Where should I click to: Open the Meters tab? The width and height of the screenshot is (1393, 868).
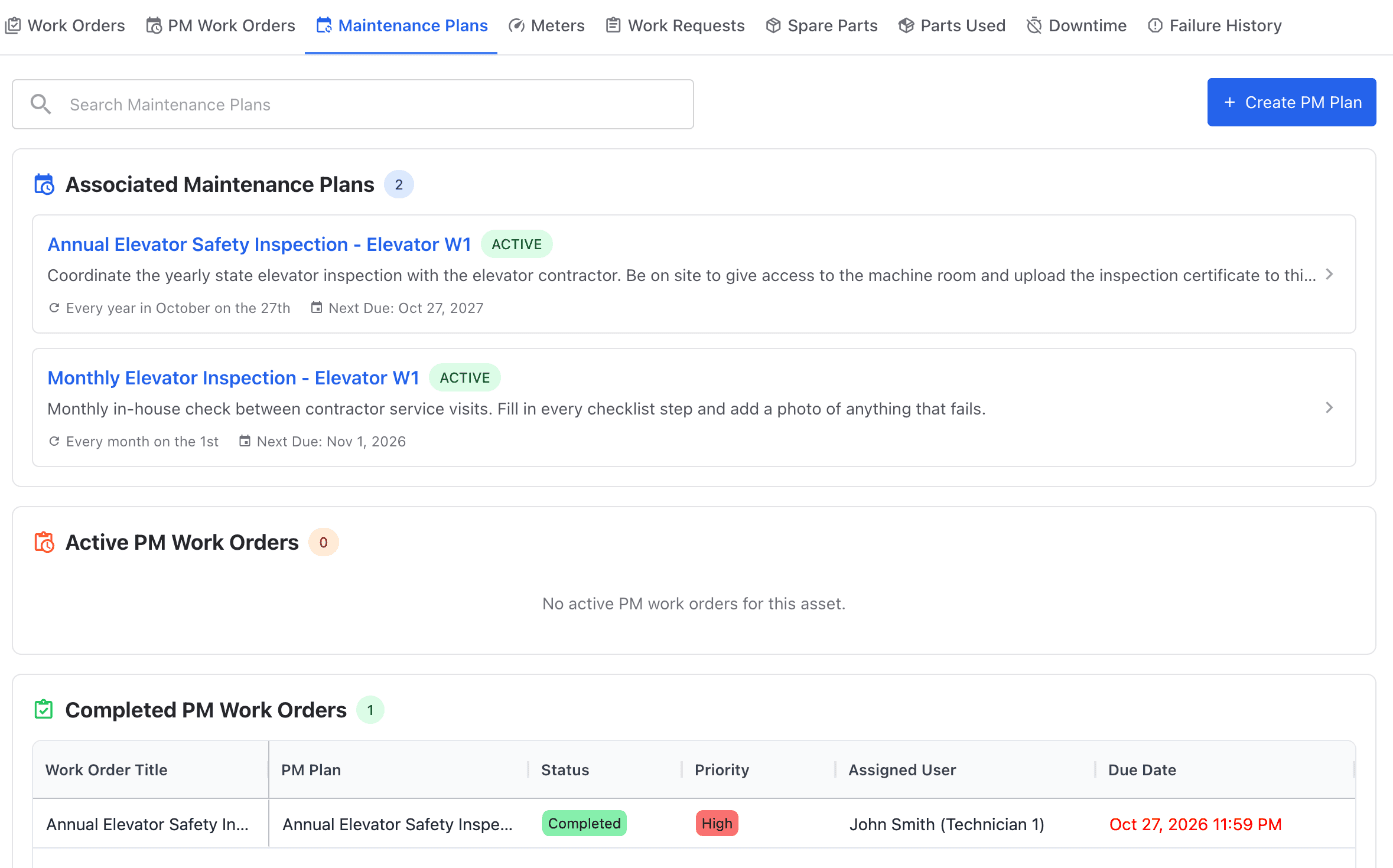point(546,26)
